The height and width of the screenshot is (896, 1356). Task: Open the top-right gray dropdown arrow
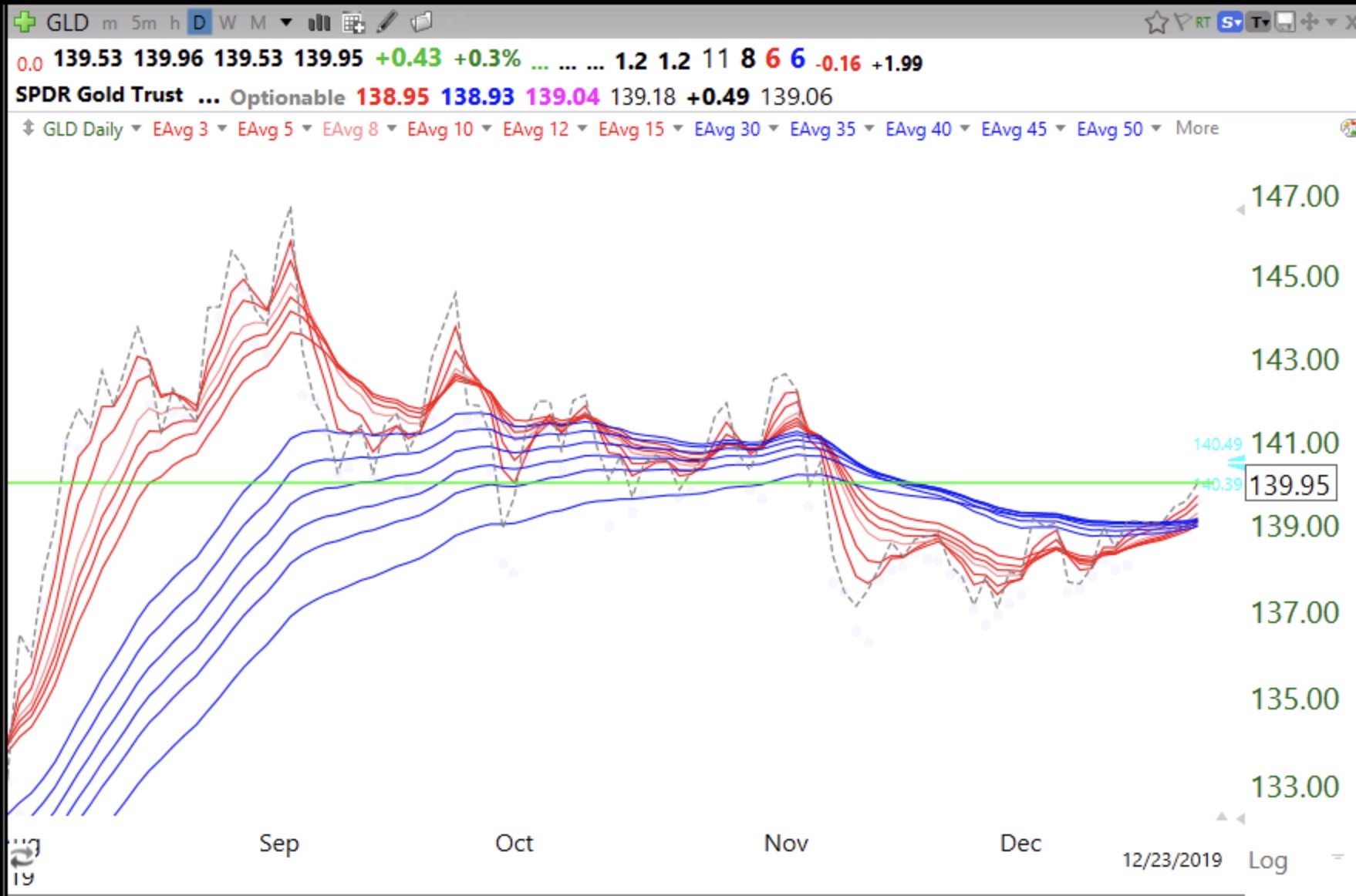1331,22
